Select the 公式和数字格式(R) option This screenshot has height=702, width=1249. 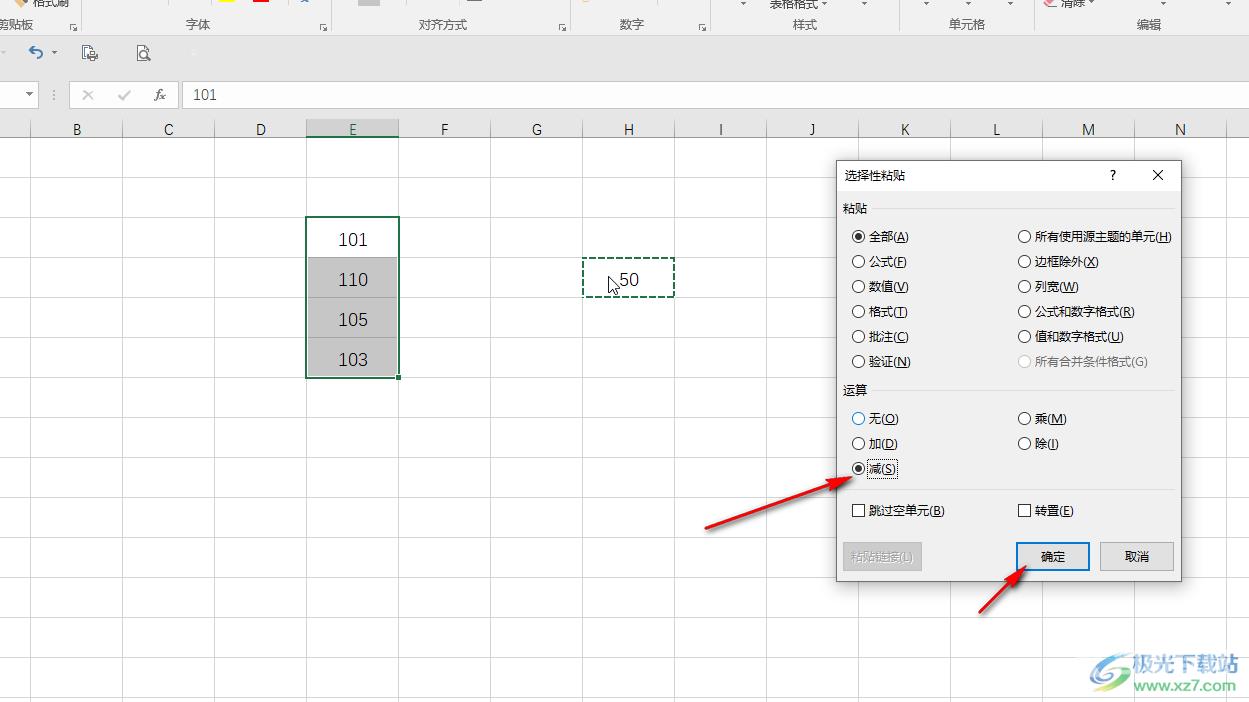coord(1076,312)
